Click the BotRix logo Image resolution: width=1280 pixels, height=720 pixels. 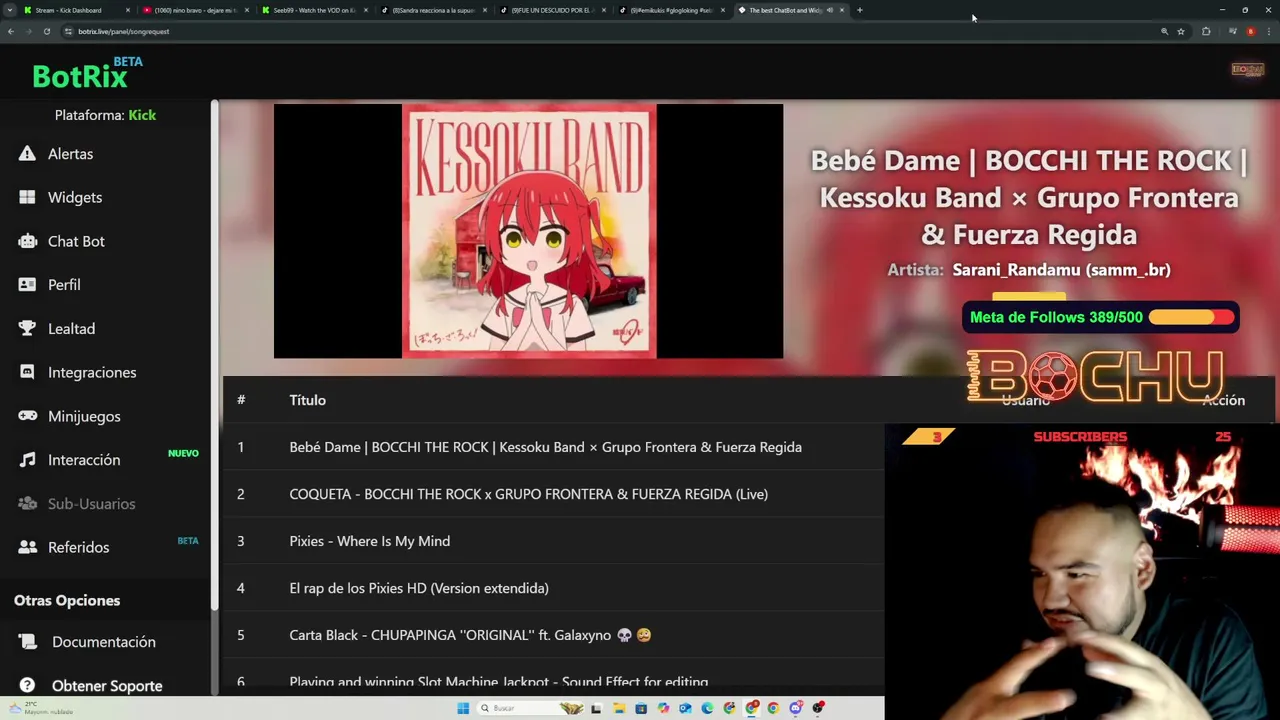(x=87, y=74)
